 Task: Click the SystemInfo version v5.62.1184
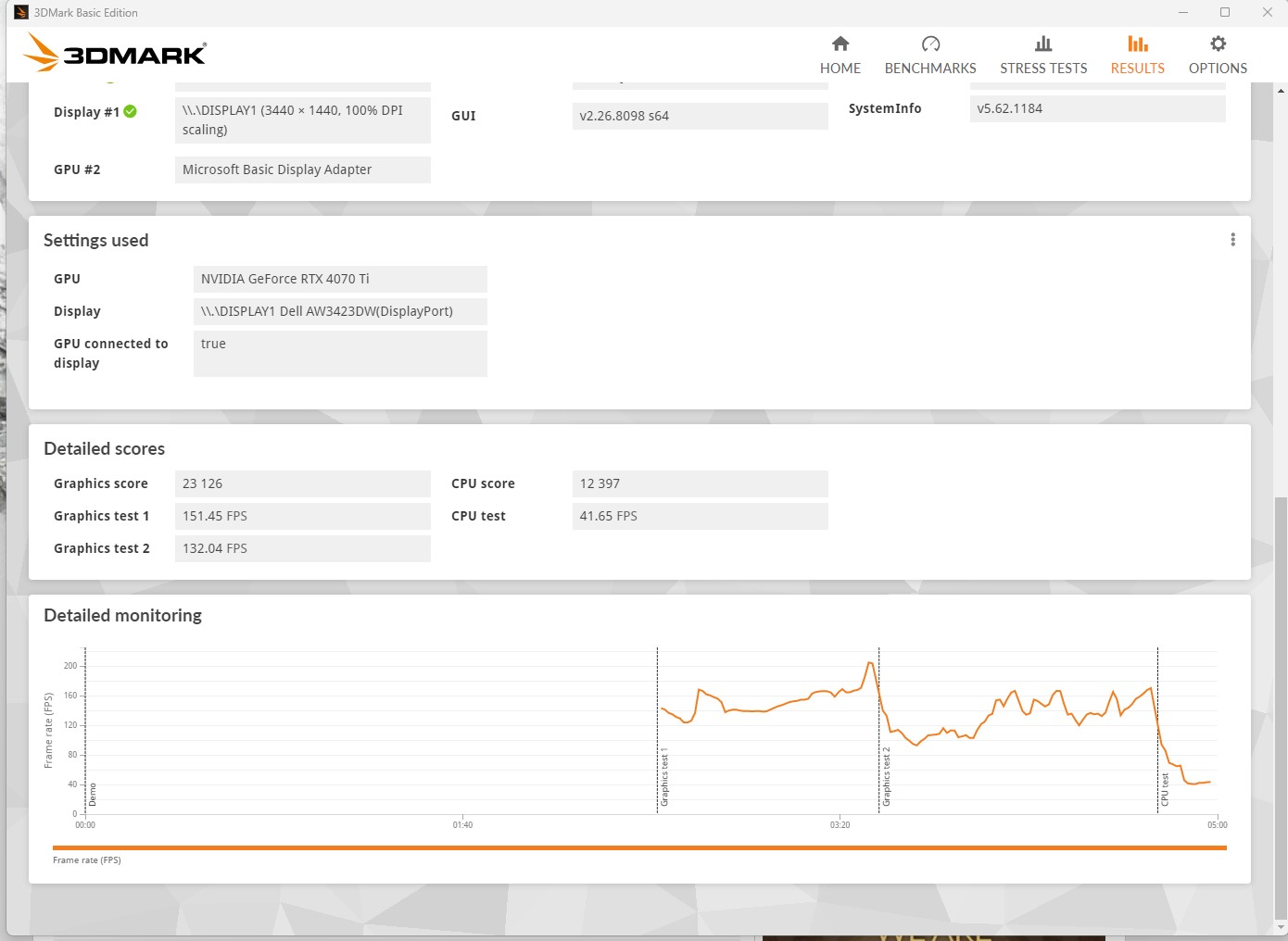tap(1097, 108)
